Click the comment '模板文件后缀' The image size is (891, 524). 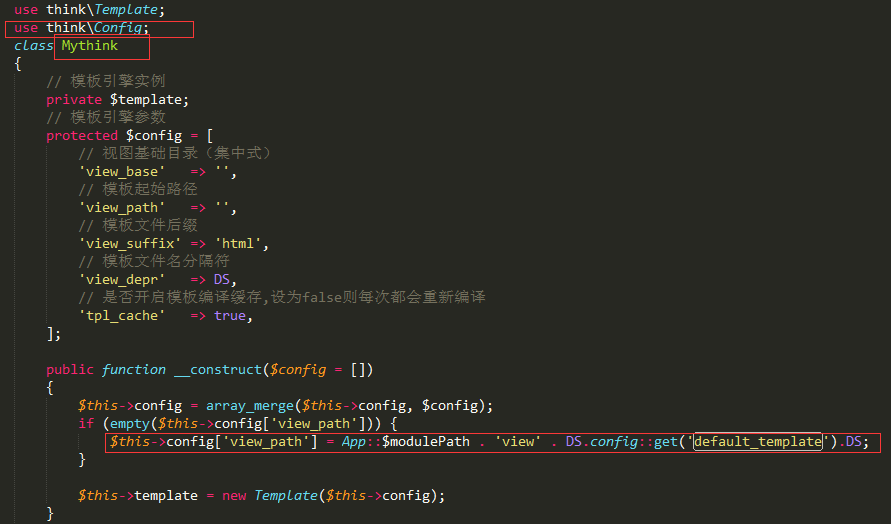138,225
